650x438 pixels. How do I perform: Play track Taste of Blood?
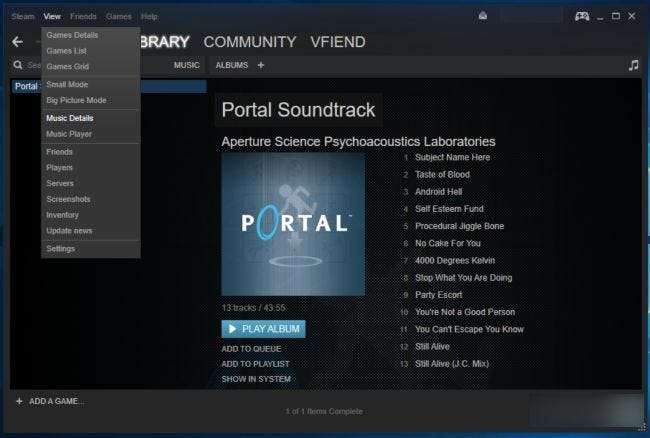coord(442,174)
